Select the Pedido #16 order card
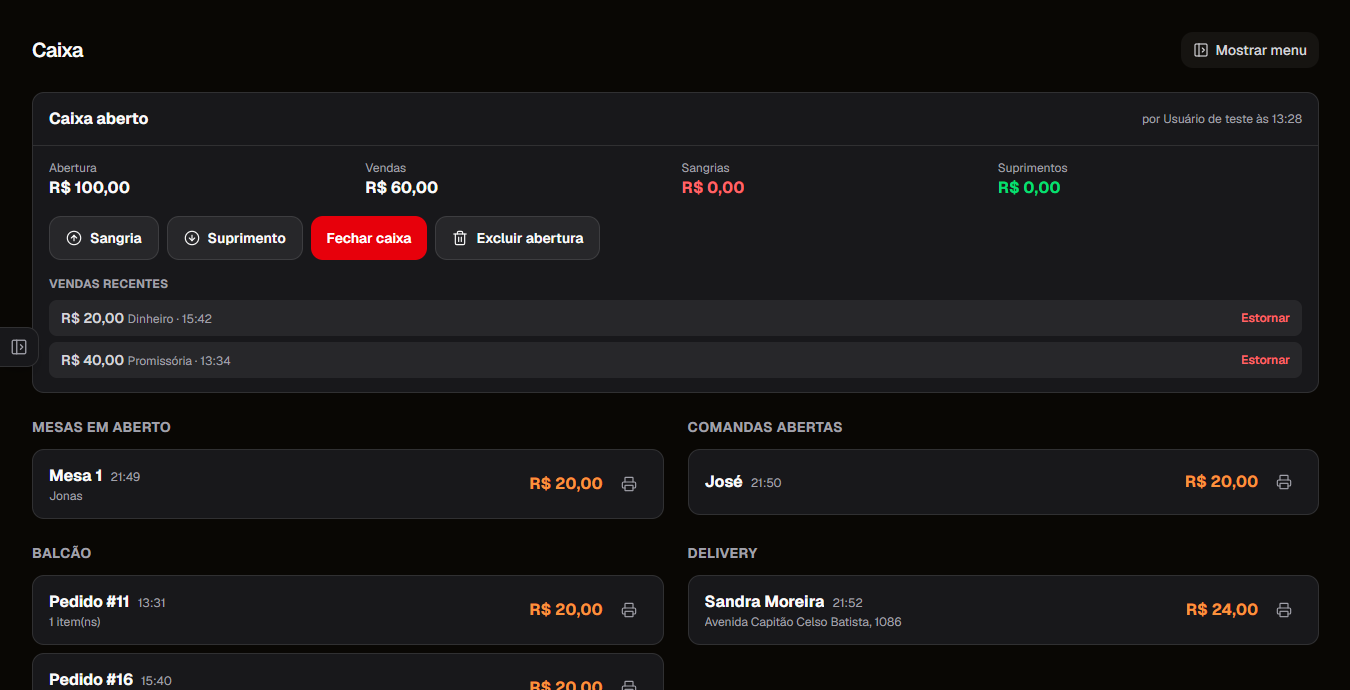Screen dimensions: 1350x690 (x=348, y=672)
